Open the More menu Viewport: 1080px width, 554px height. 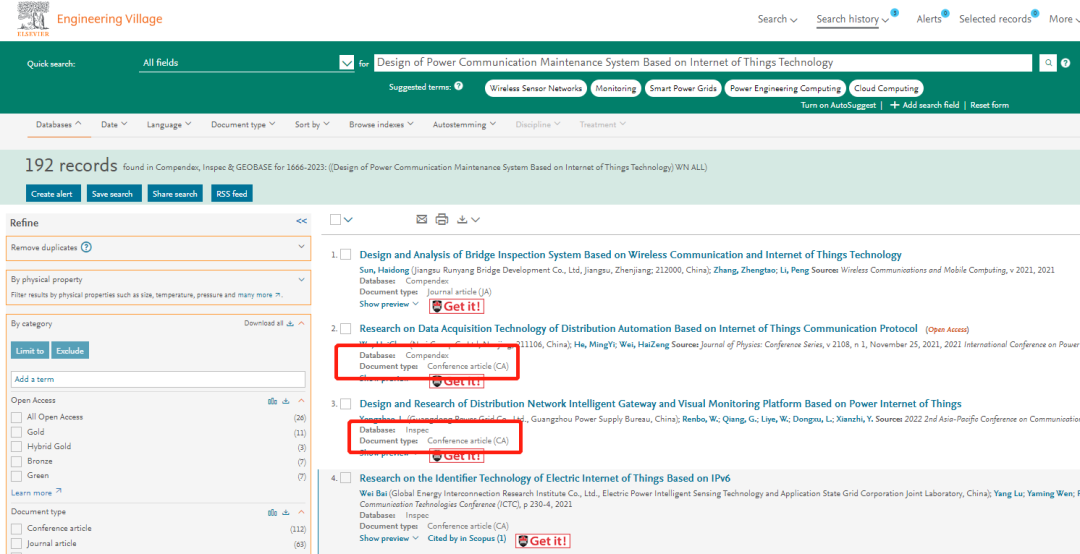coord(1064,19)
